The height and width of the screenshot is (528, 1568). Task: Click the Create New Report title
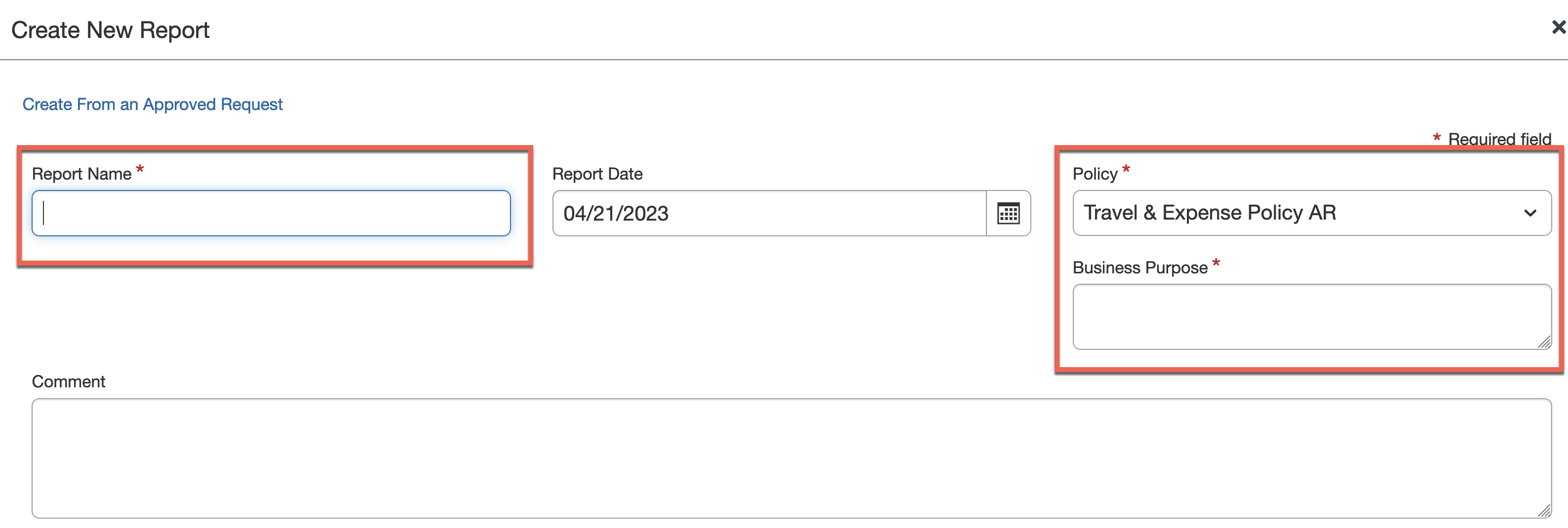pyautogui.click(x=110, y=30)
